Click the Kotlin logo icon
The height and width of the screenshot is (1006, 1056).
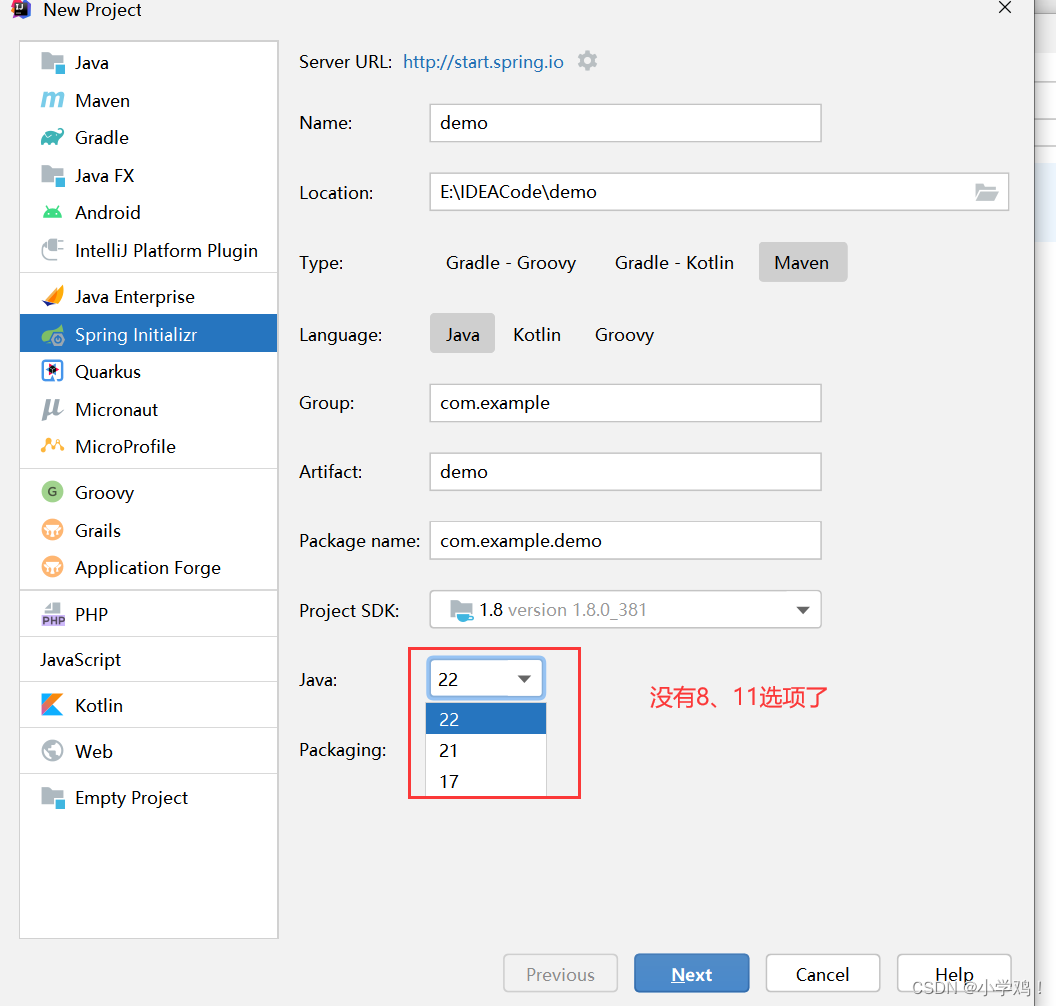tap(53, 705)
